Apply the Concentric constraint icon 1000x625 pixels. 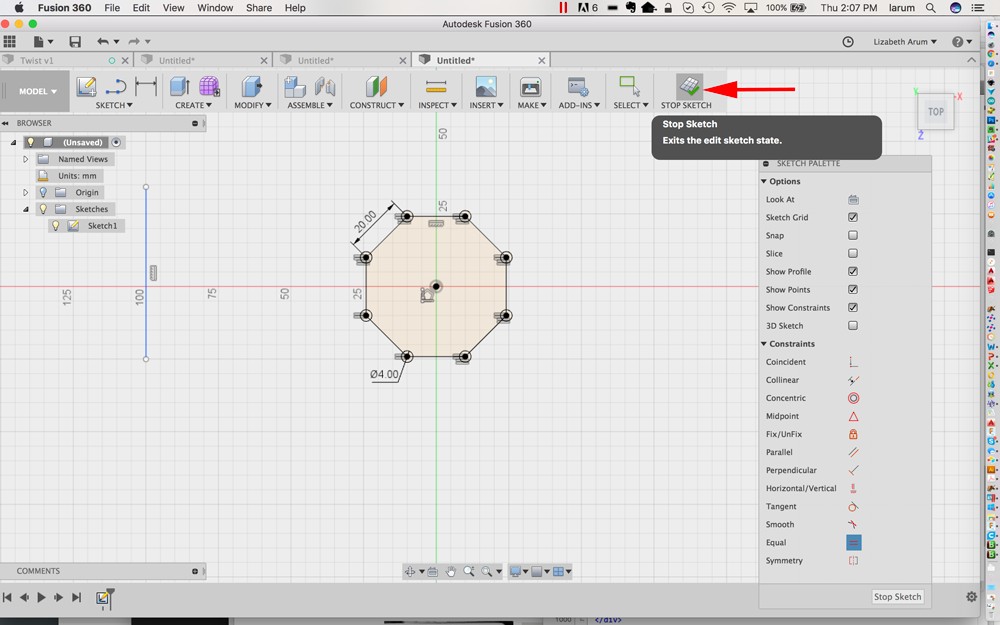click(853, 398)
